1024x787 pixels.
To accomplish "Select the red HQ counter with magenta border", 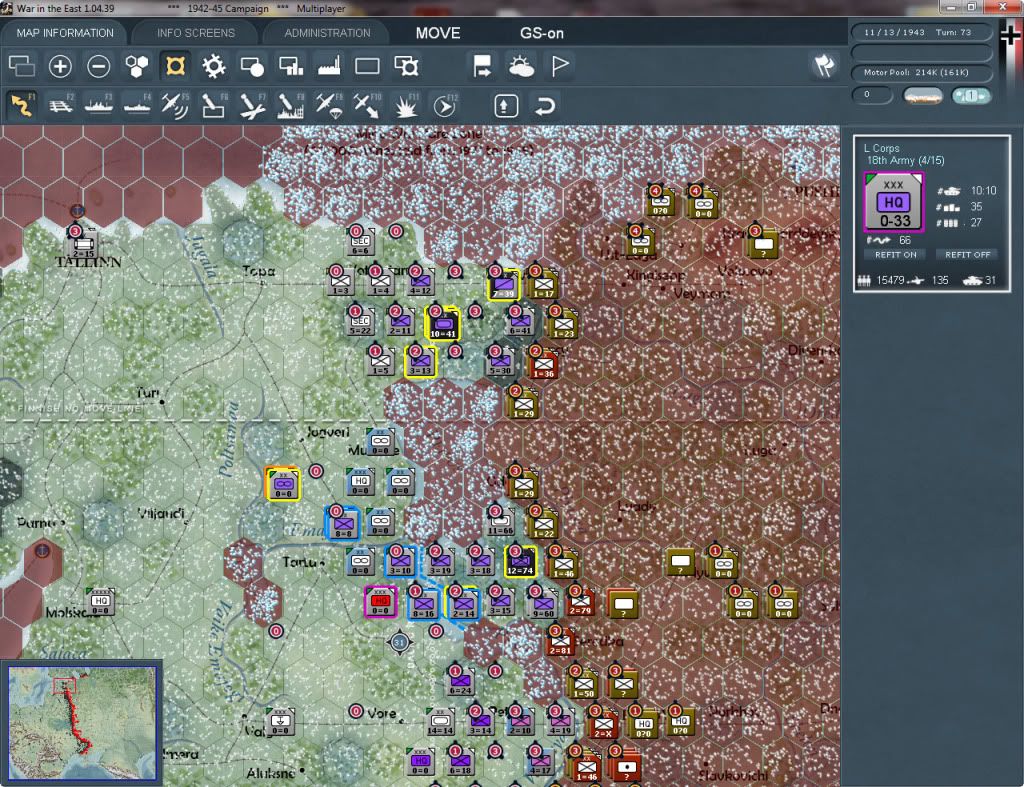I will [381, 602].
